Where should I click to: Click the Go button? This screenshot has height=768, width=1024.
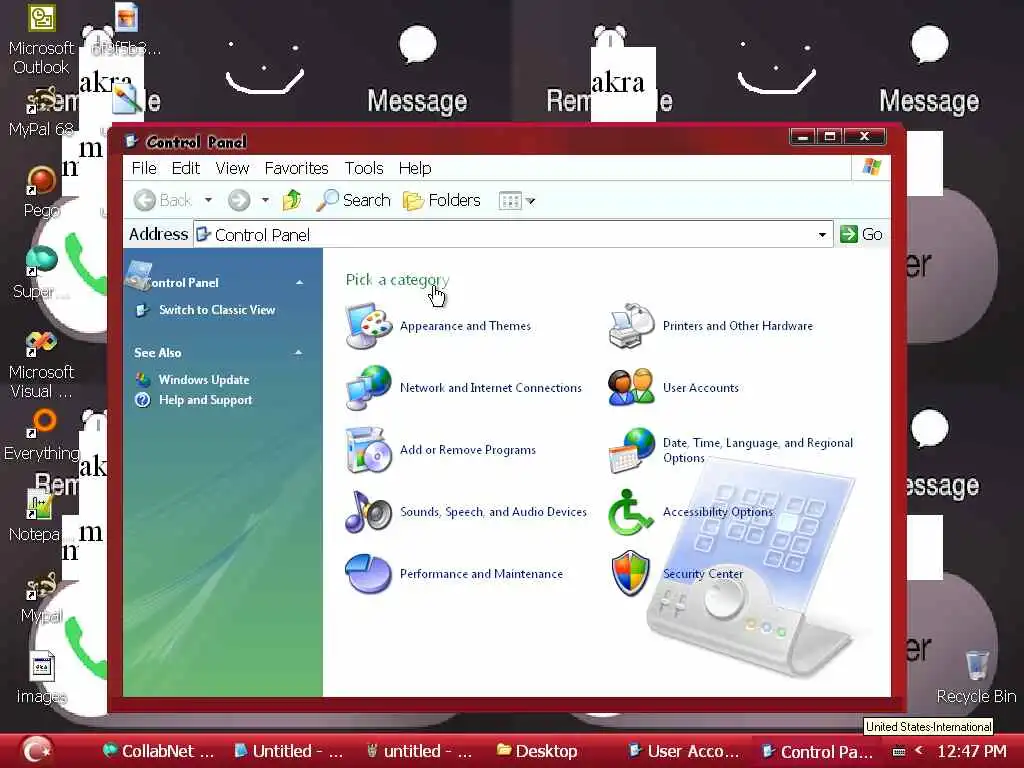click(x=861, y=234)
